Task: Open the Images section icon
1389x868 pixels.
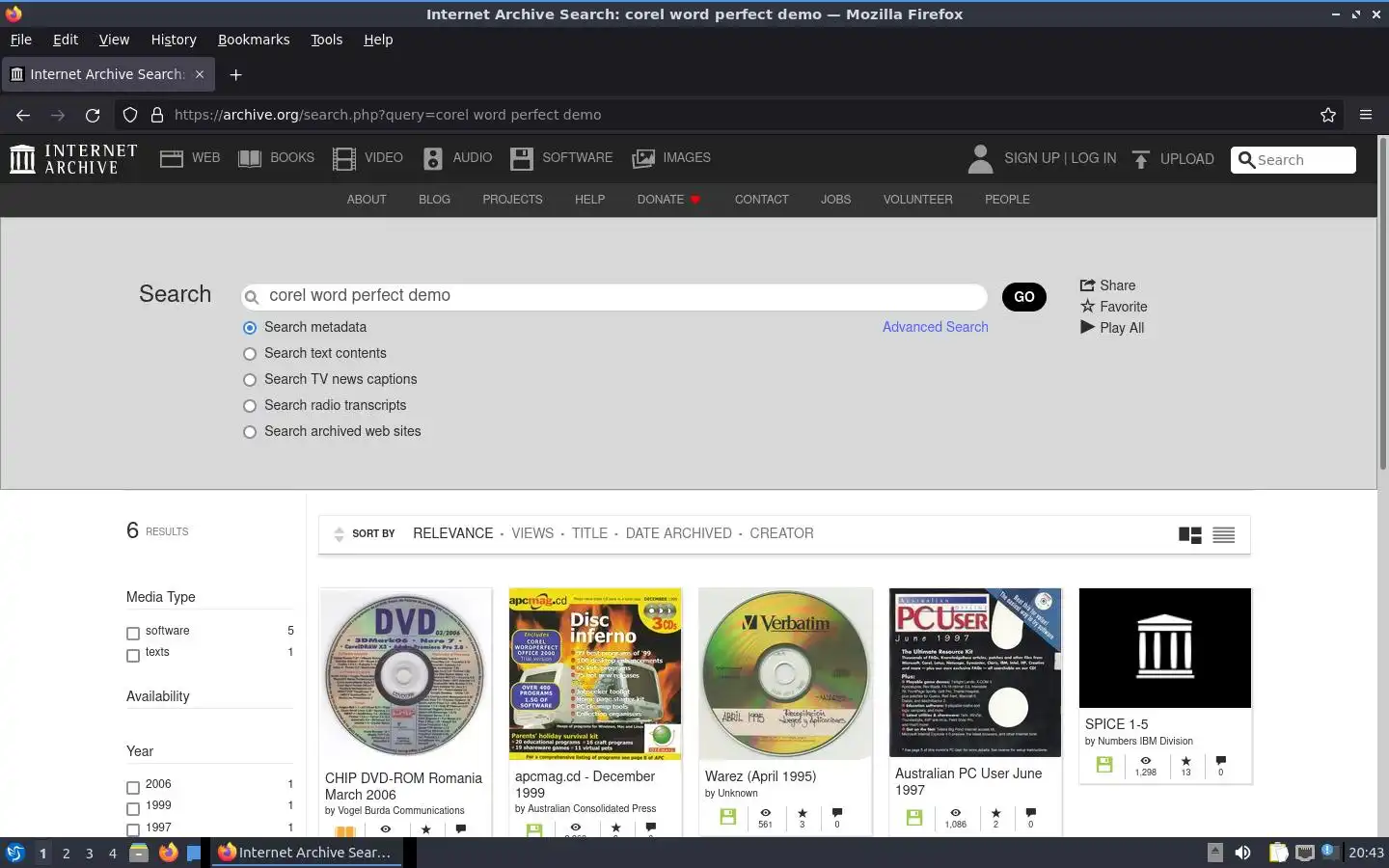Action: (x=643, y=159)
